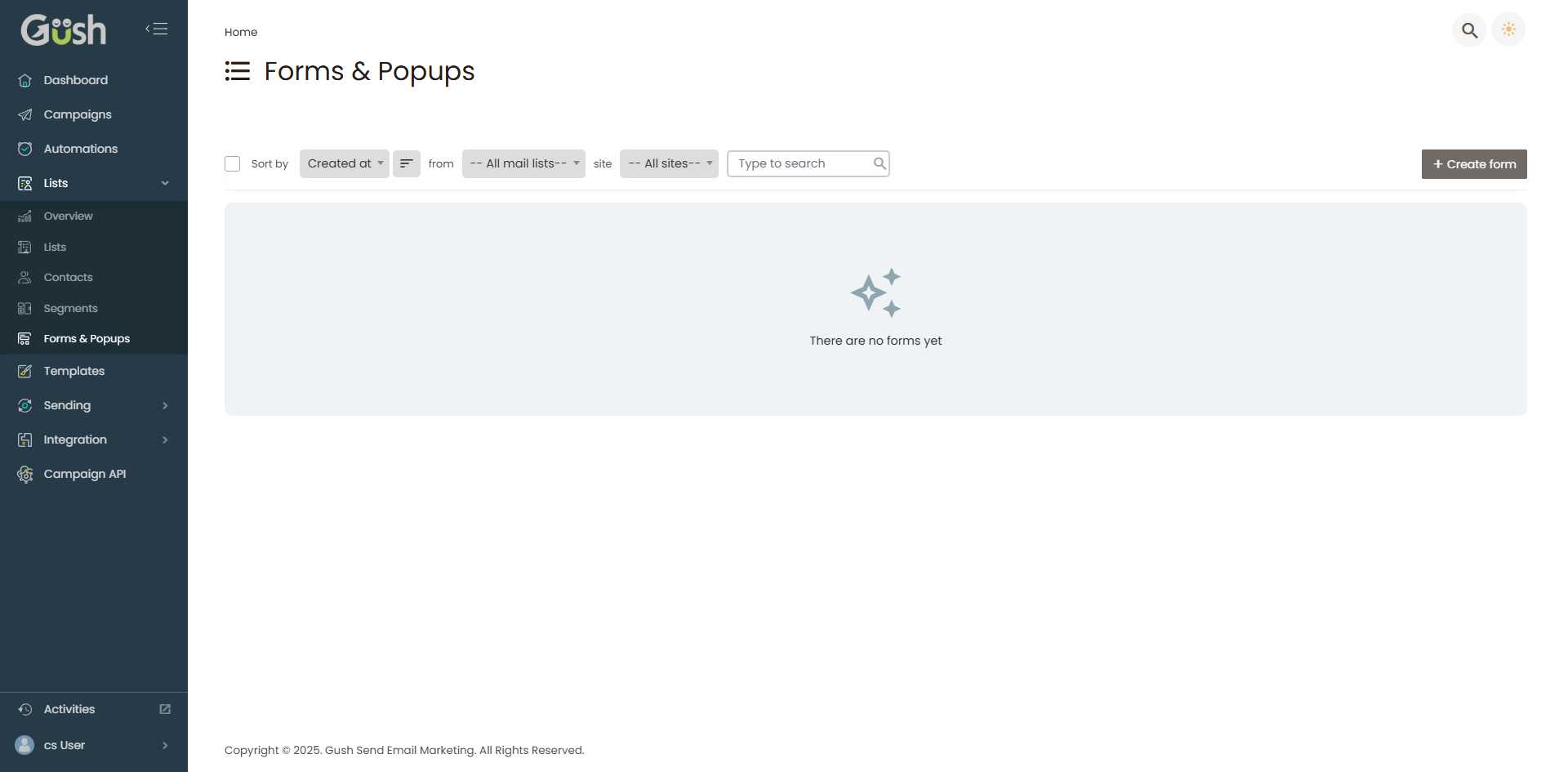1568x772 pixels.
Task: Click the Sending refresh icon
Action: point(25,405)
